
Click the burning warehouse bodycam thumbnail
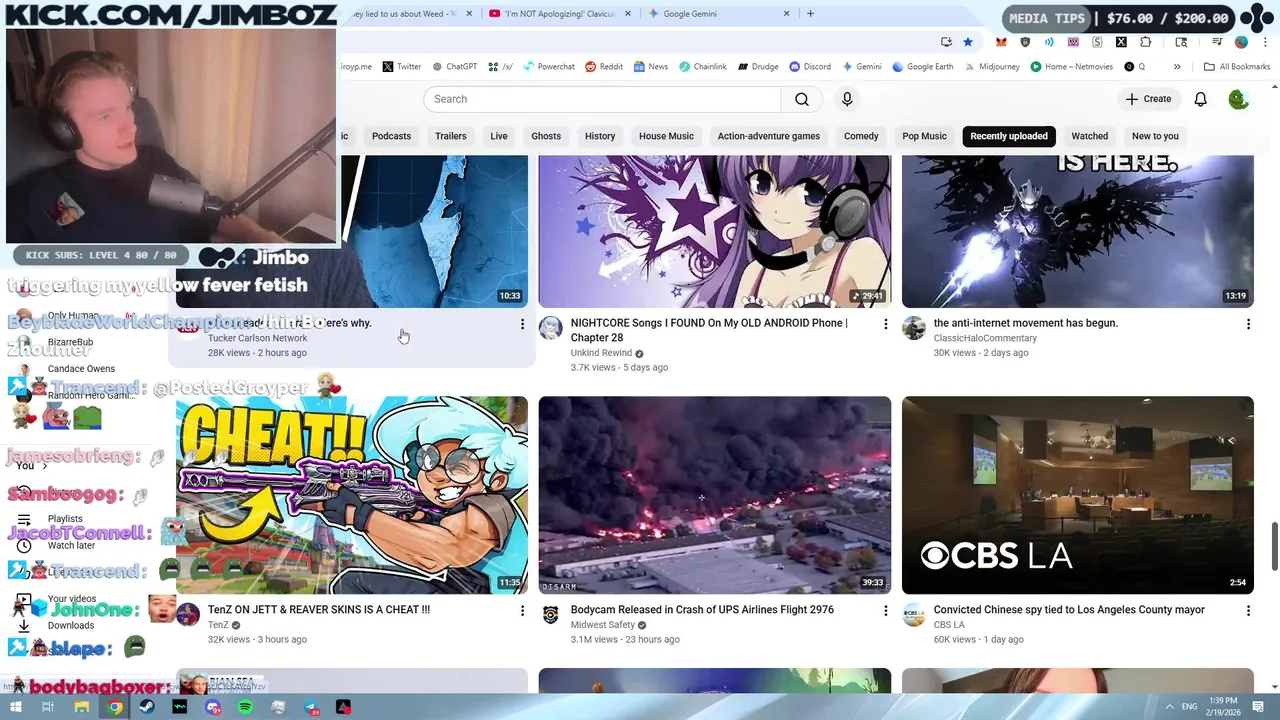coord(714,495)
